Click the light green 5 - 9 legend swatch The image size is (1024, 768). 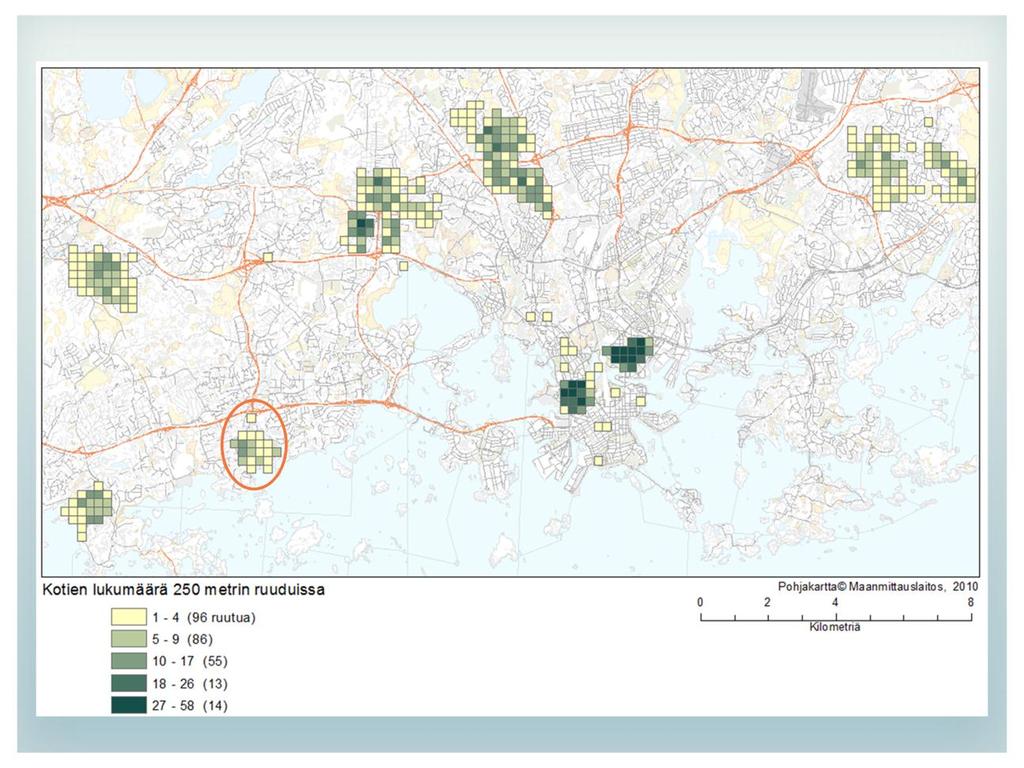pos(128,639)
